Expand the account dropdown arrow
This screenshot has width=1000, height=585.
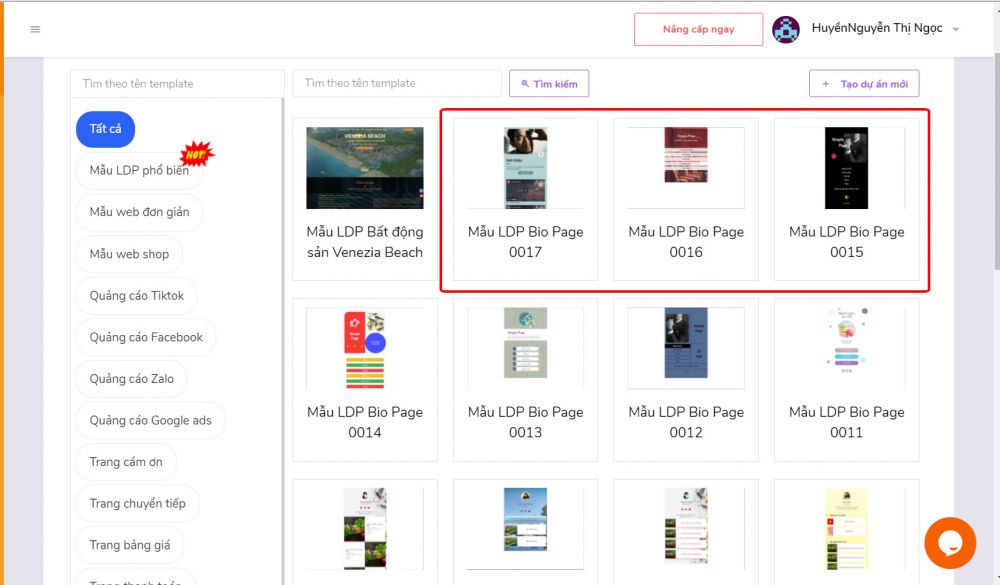[x=955, y=29]
